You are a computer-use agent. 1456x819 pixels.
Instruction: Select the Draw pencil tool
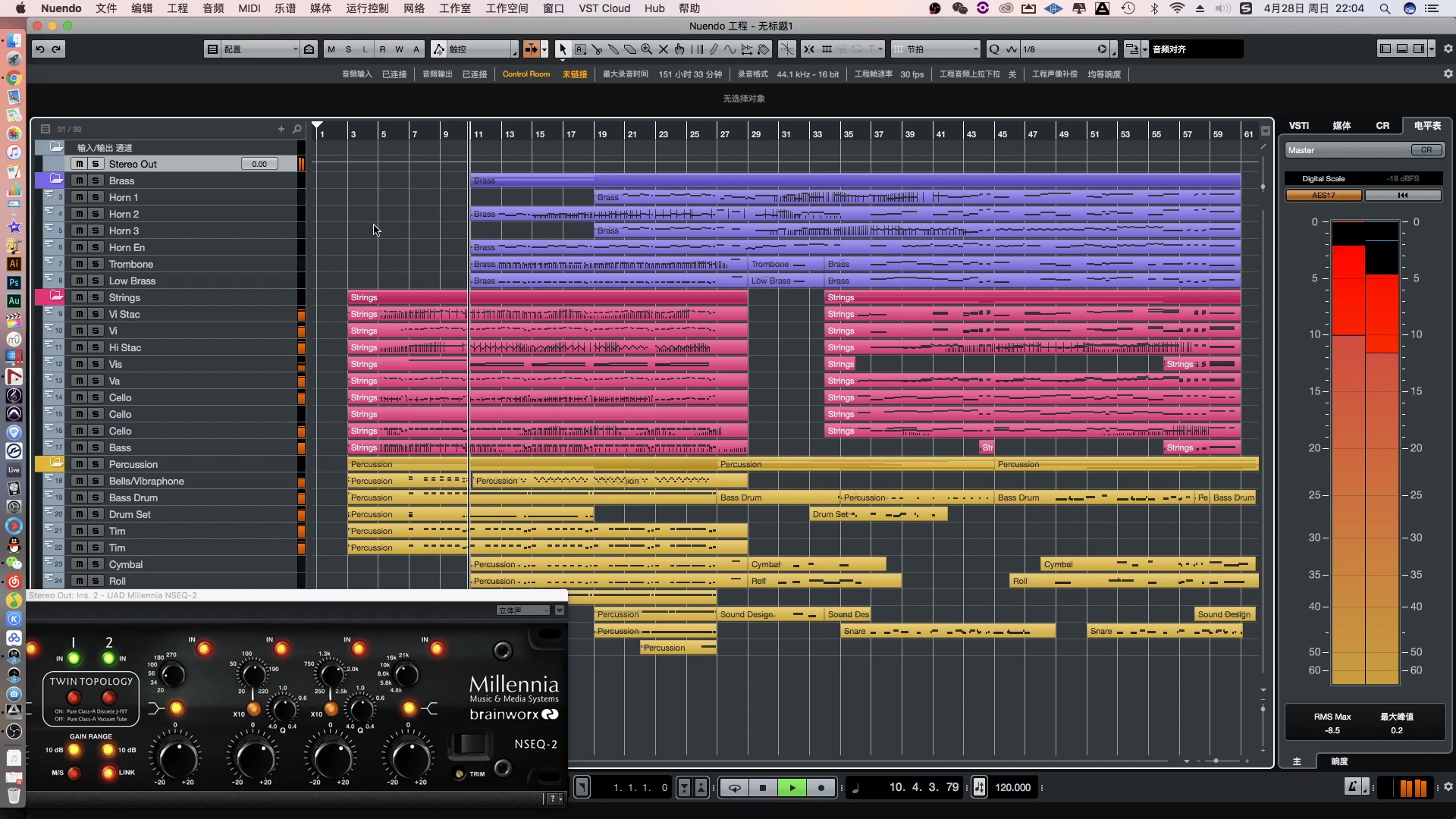tap(714, 49)
